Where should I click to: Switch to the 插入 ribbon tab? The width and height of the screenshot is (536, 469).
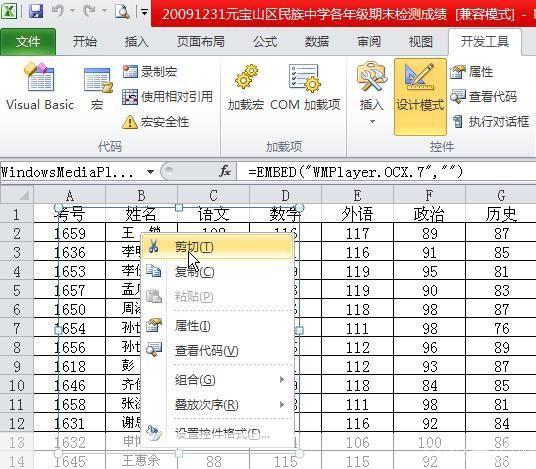pyautogui.click(x=136, y=42)
